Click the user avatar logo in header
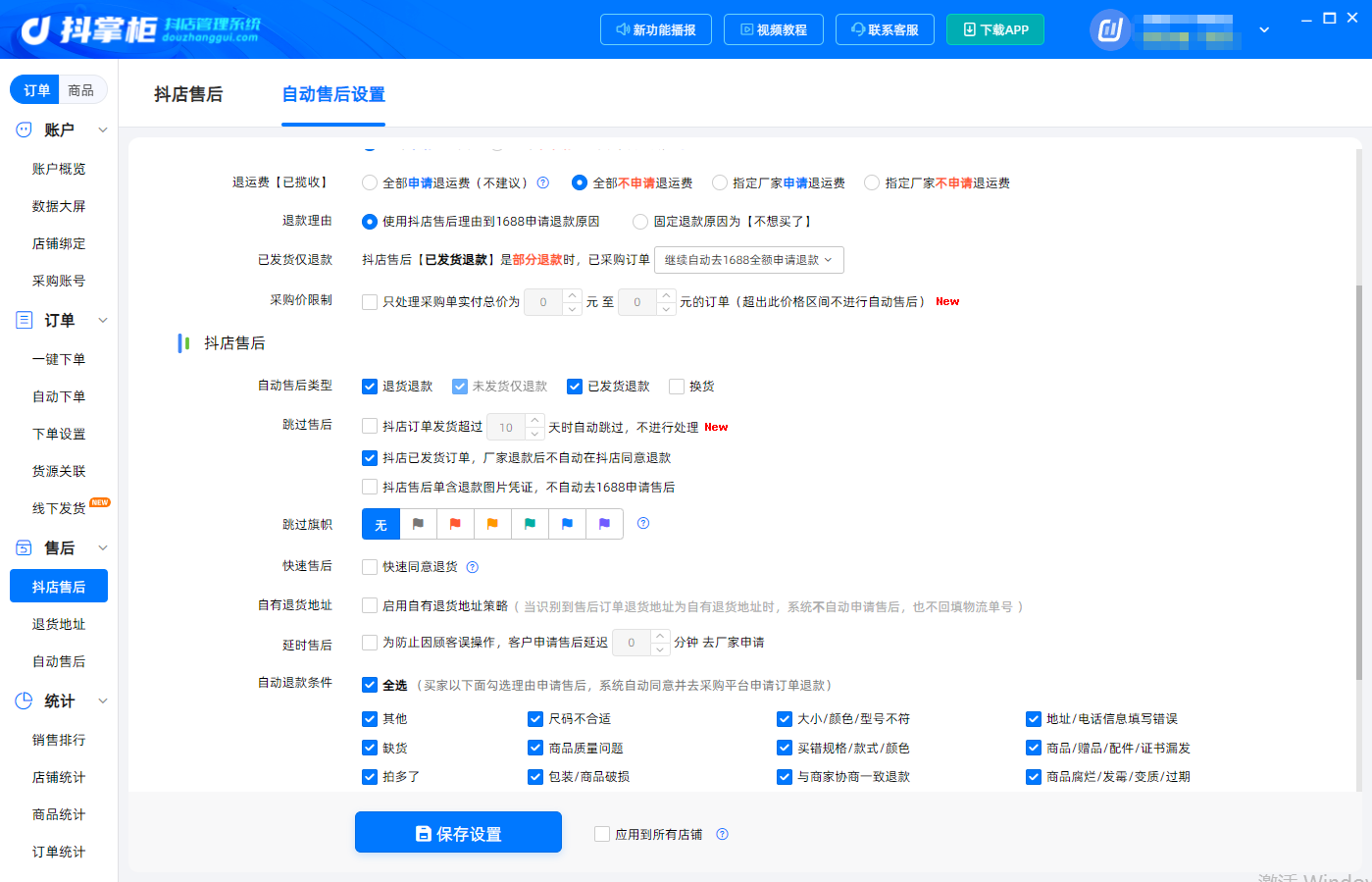This screenshot has width=1372, height=882. pos(1110,29)
